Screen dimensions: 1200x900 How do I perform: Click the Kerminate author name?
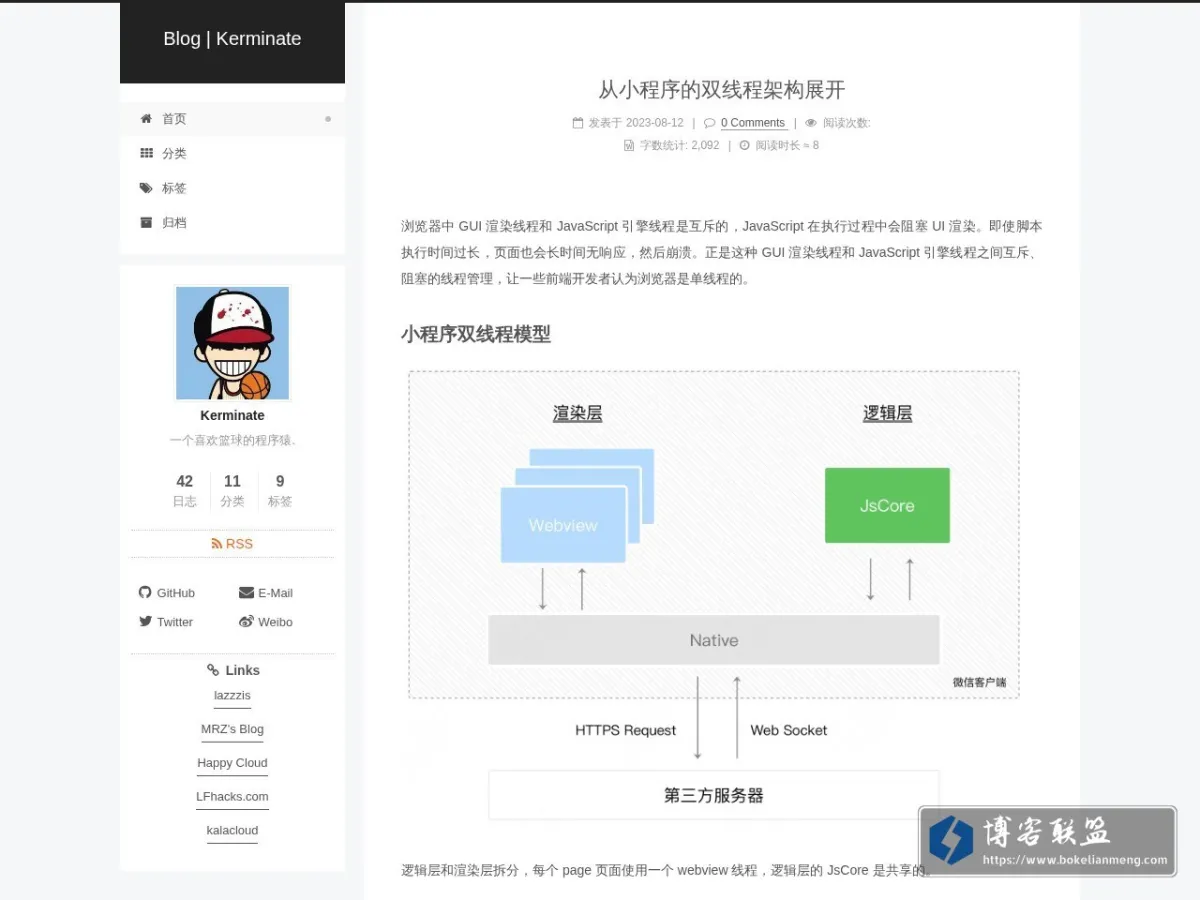tap(232, 416)
